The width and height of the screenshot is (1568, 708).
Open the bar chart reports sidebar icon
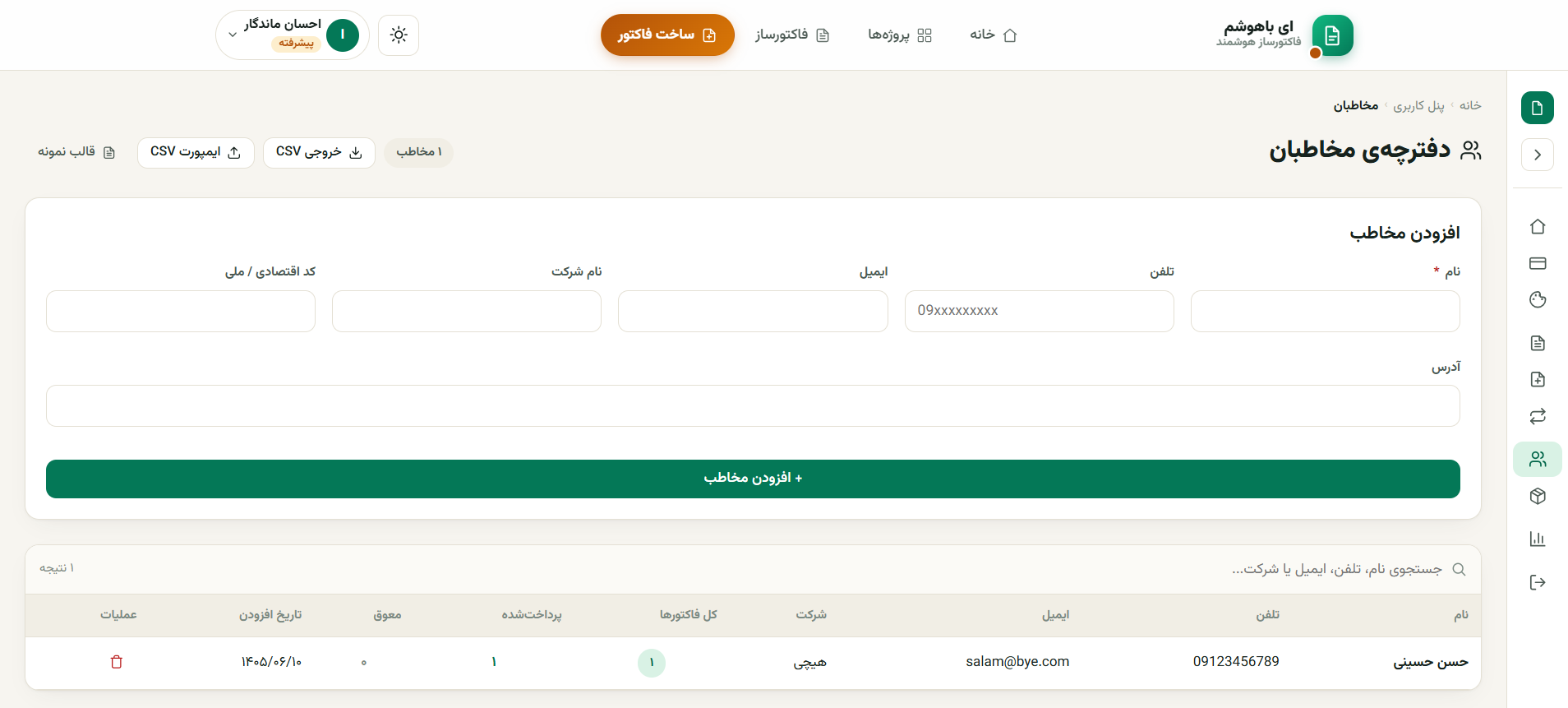tap(1537, 539)
